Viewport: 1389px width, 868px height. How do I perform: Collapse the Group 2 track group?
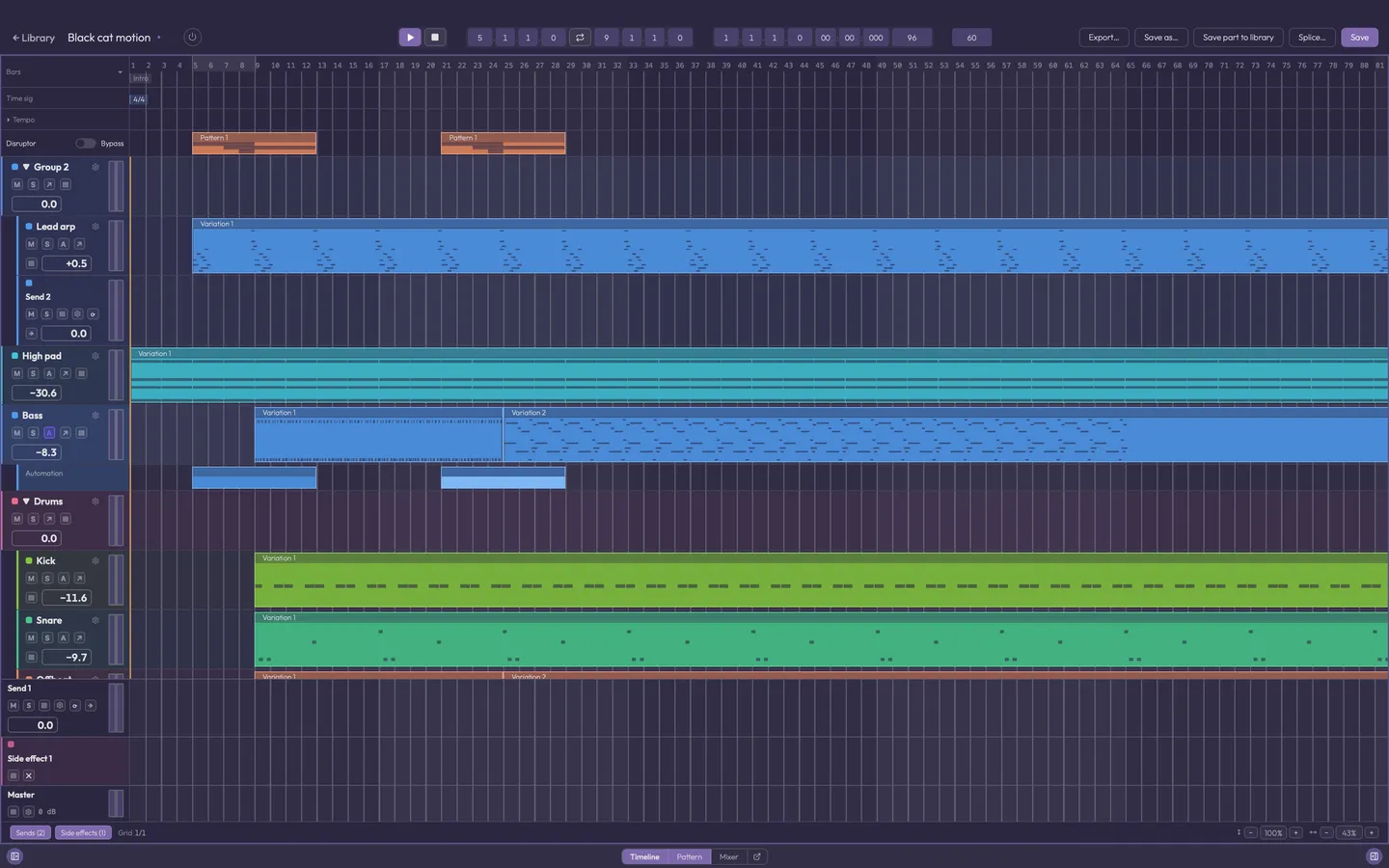click(x=26, y=167)
